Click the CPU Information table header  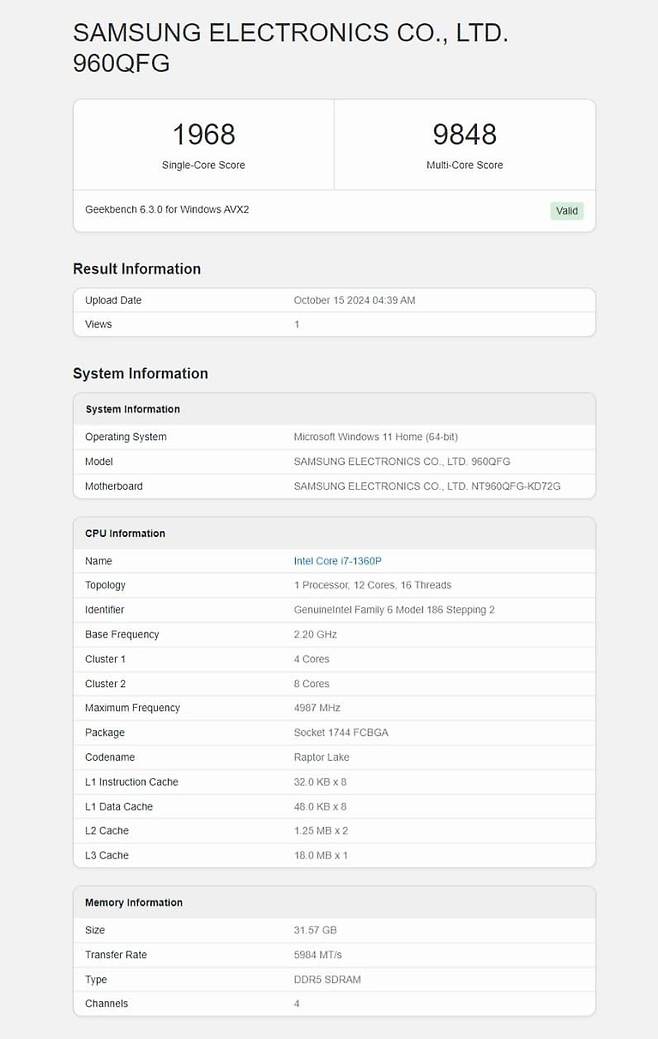[x=125, y=533]
